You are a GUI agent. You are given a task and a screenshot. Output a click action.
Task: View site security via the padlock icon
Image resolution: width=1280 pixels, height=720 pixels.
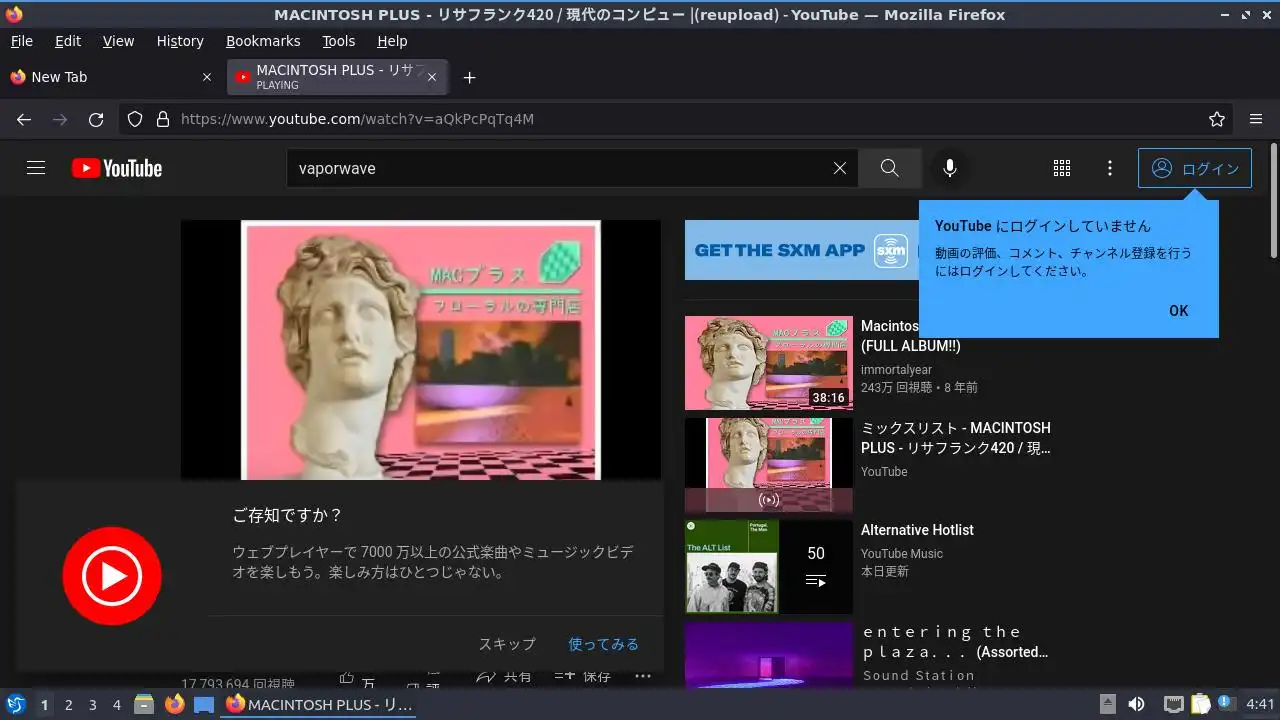coord(163,119)
